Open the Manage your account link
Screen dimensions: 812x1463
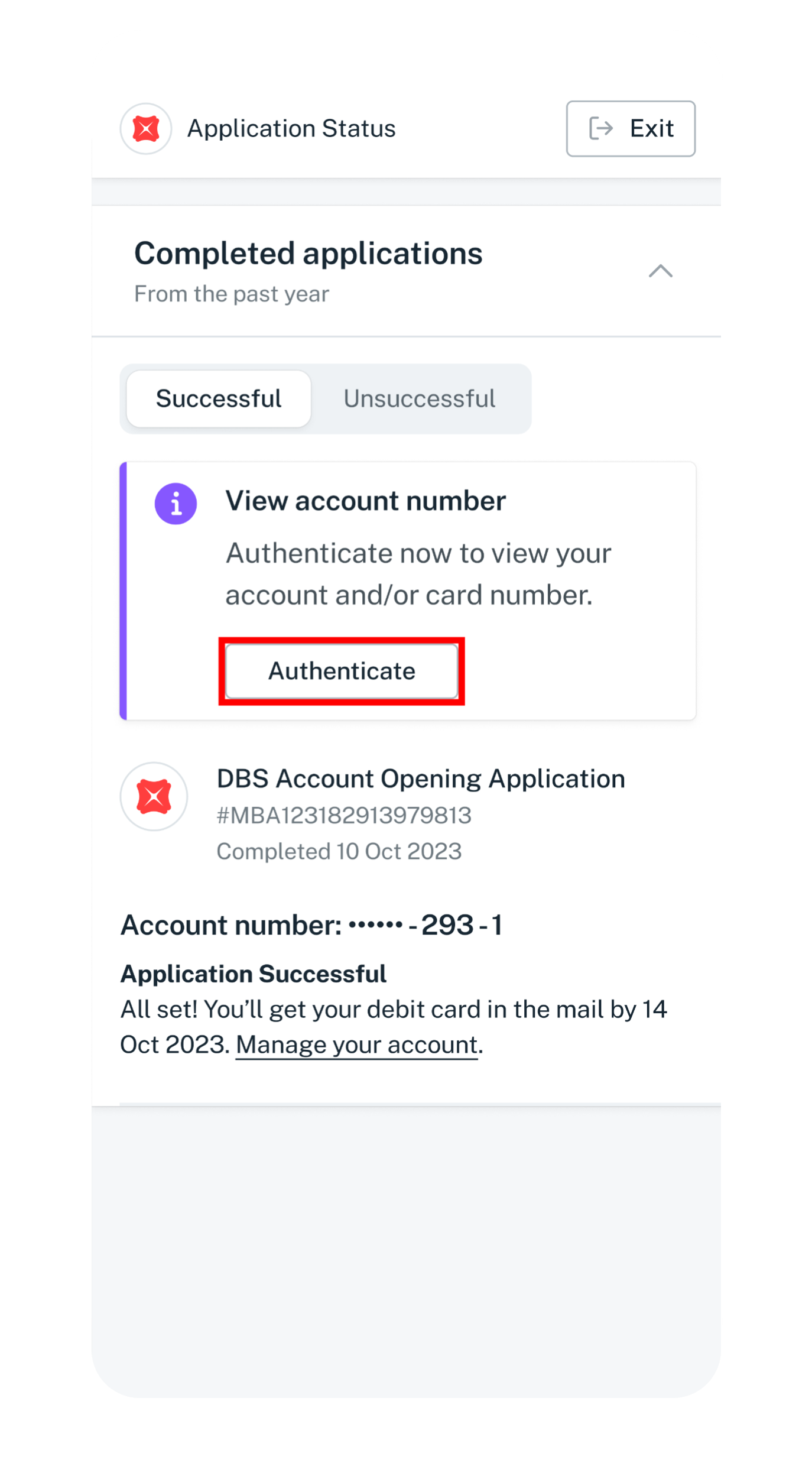pos(356,1044)
